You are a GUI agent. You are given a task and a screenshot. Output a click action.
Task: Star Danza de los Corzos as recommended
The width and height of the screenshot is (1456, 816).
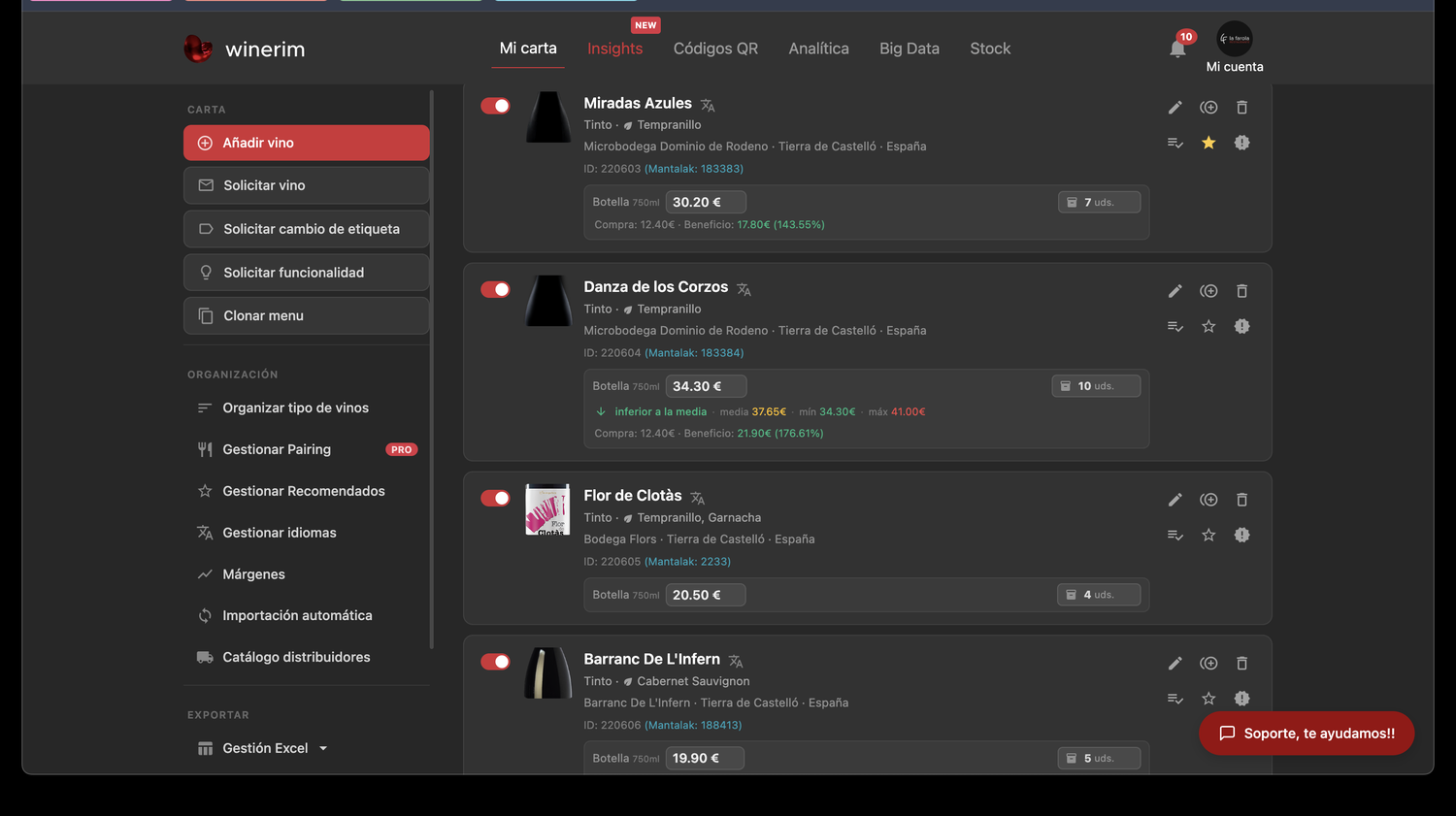pyautogui.click(x=1208, y=326)
